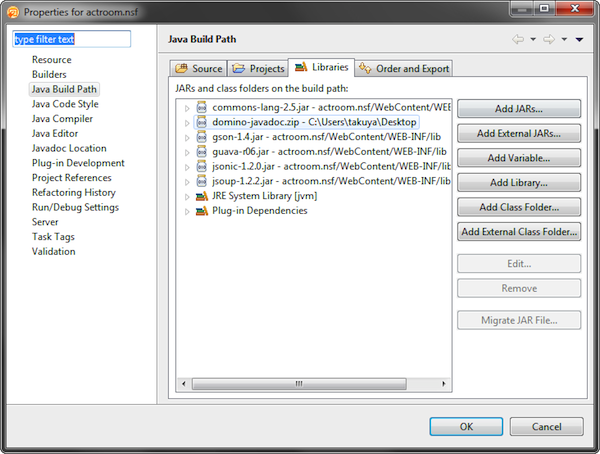Select Validation category
600x454 pixels.
coord(54,251)
